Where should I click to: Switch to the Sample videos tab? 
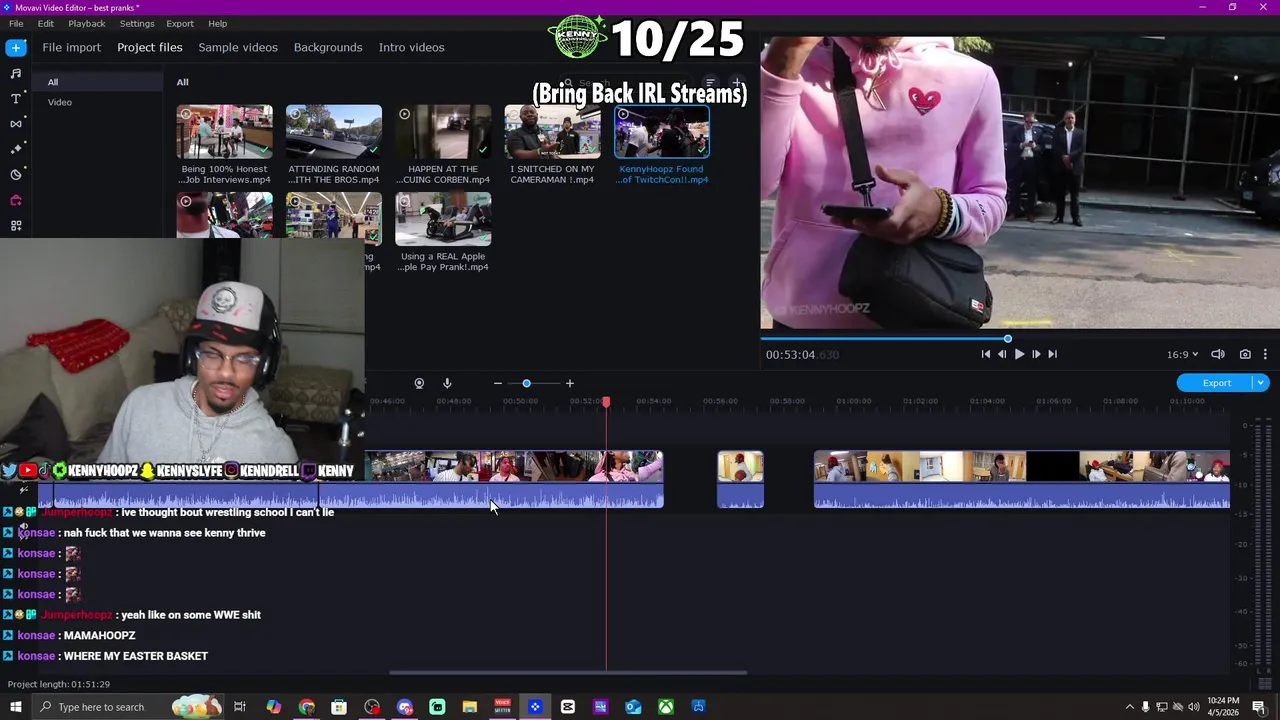[x=238, y=47]
